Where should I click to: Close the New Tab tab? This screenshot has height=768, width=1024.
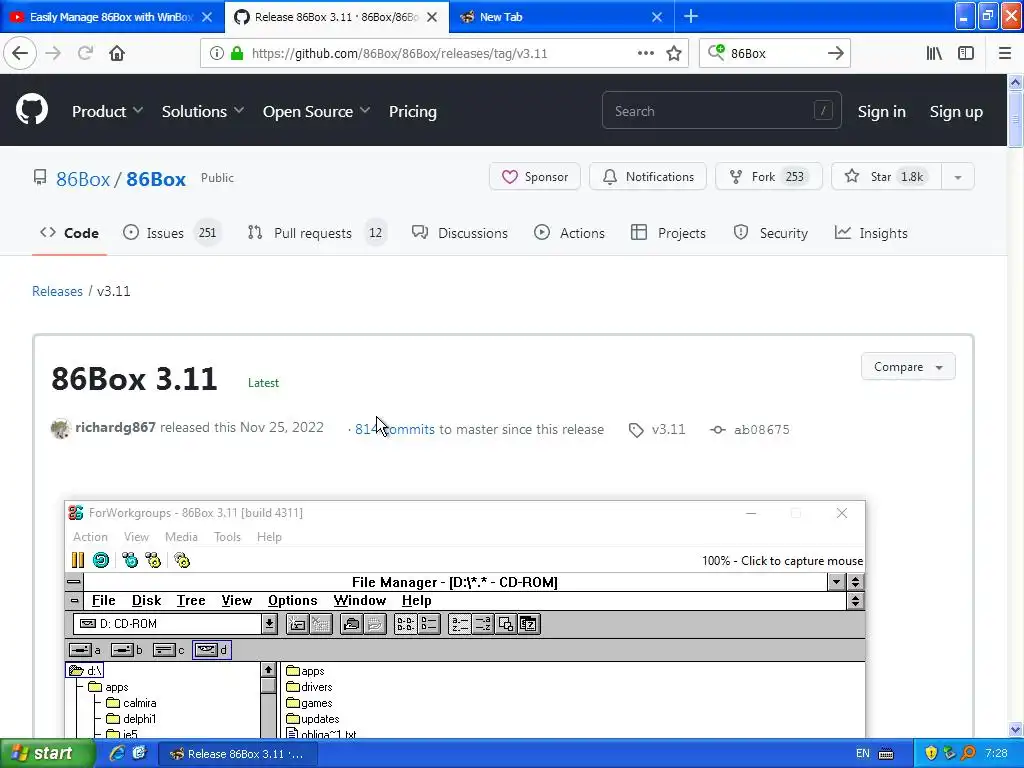(x=657, y=17)
